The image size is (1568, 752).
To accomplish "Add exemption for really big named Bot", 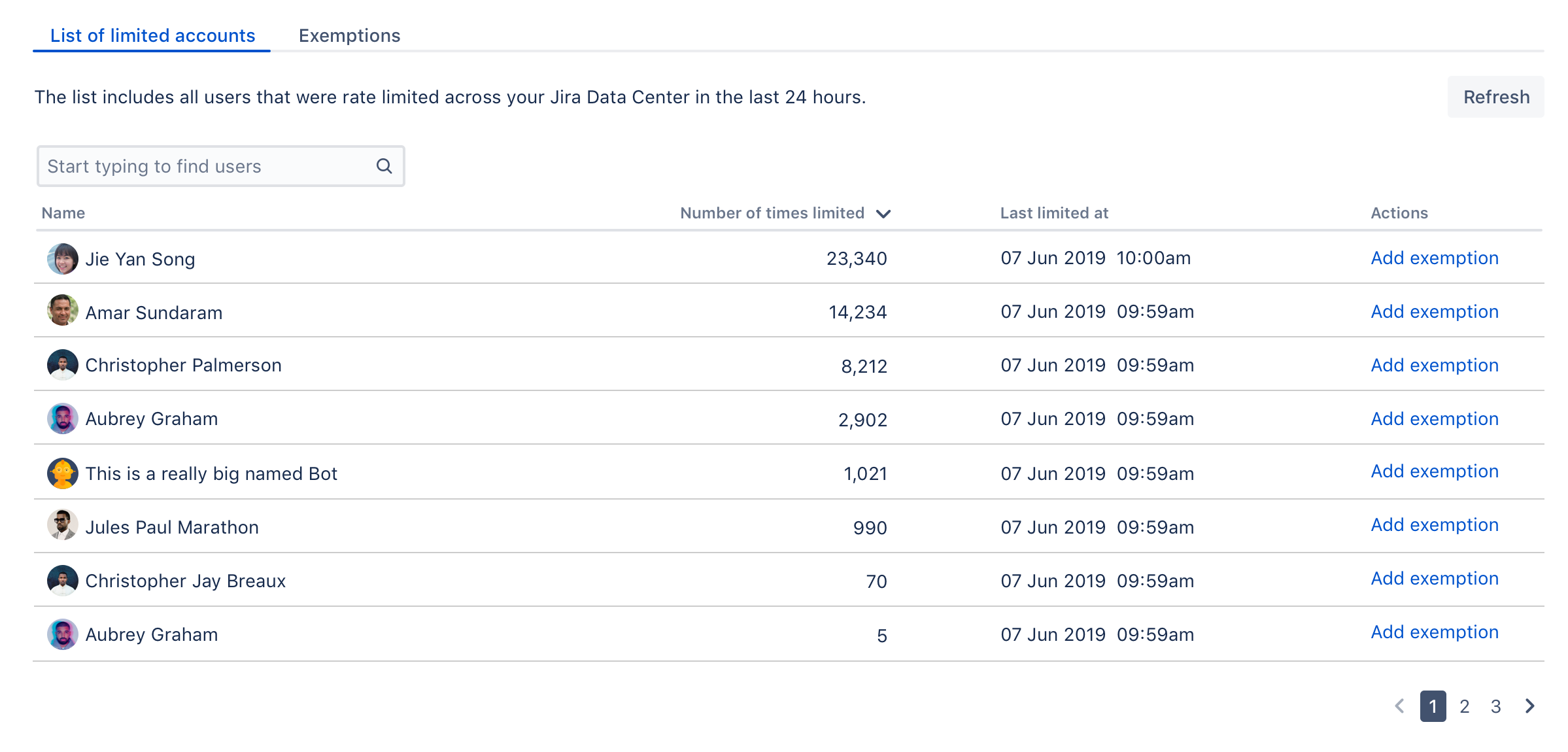I will (x=1435, y=471).
